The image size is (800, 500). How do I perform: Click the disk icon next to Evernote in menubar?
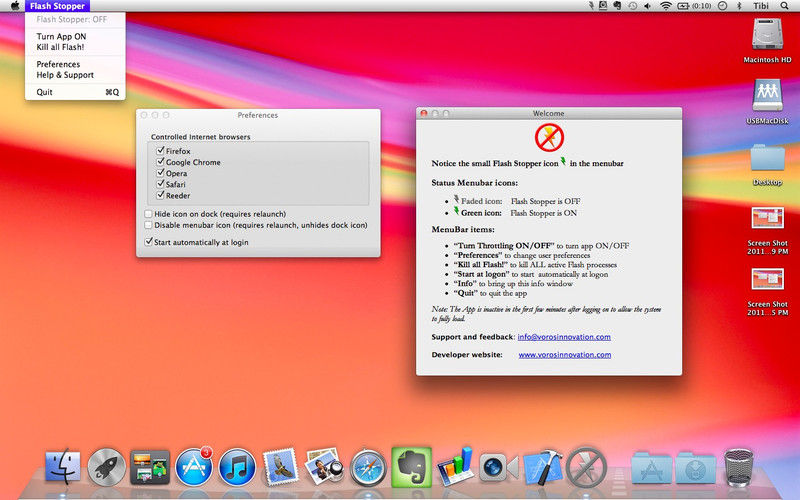pos(603,6)
